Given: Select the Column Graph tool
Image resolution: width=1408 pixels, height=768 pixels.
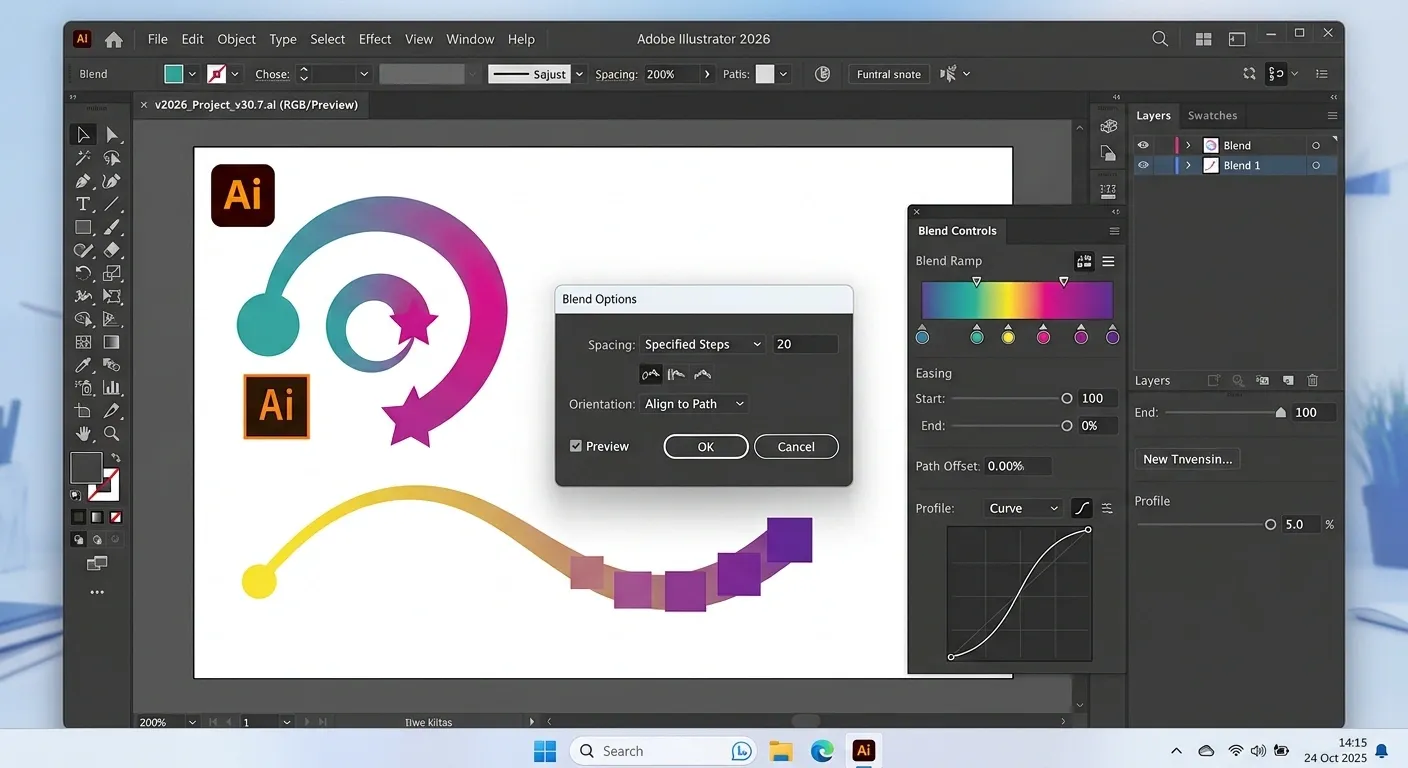Looking at the screenshot, I should point(112,388).
